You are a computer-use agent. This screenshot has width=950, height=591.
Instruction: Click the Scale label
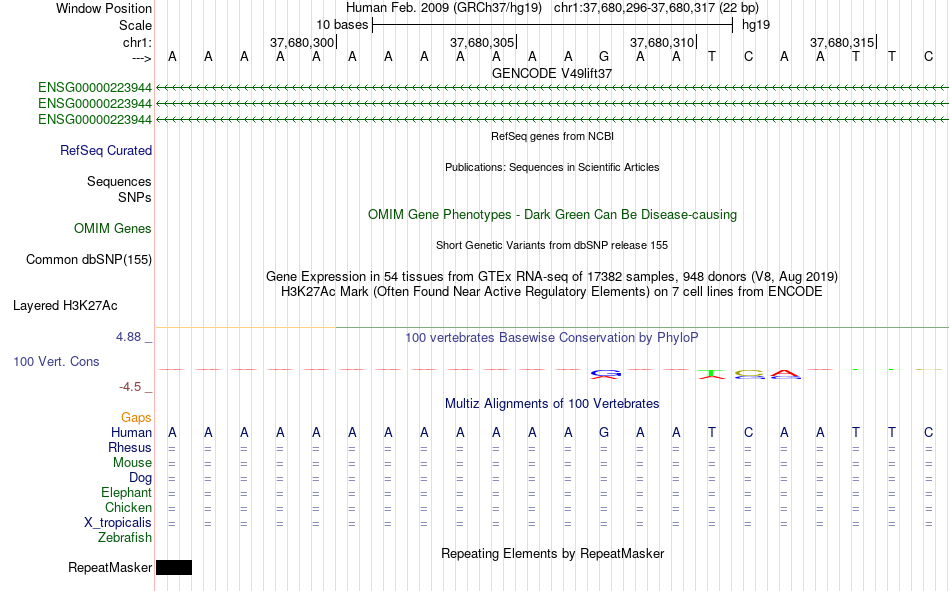(x=135, y=25)
